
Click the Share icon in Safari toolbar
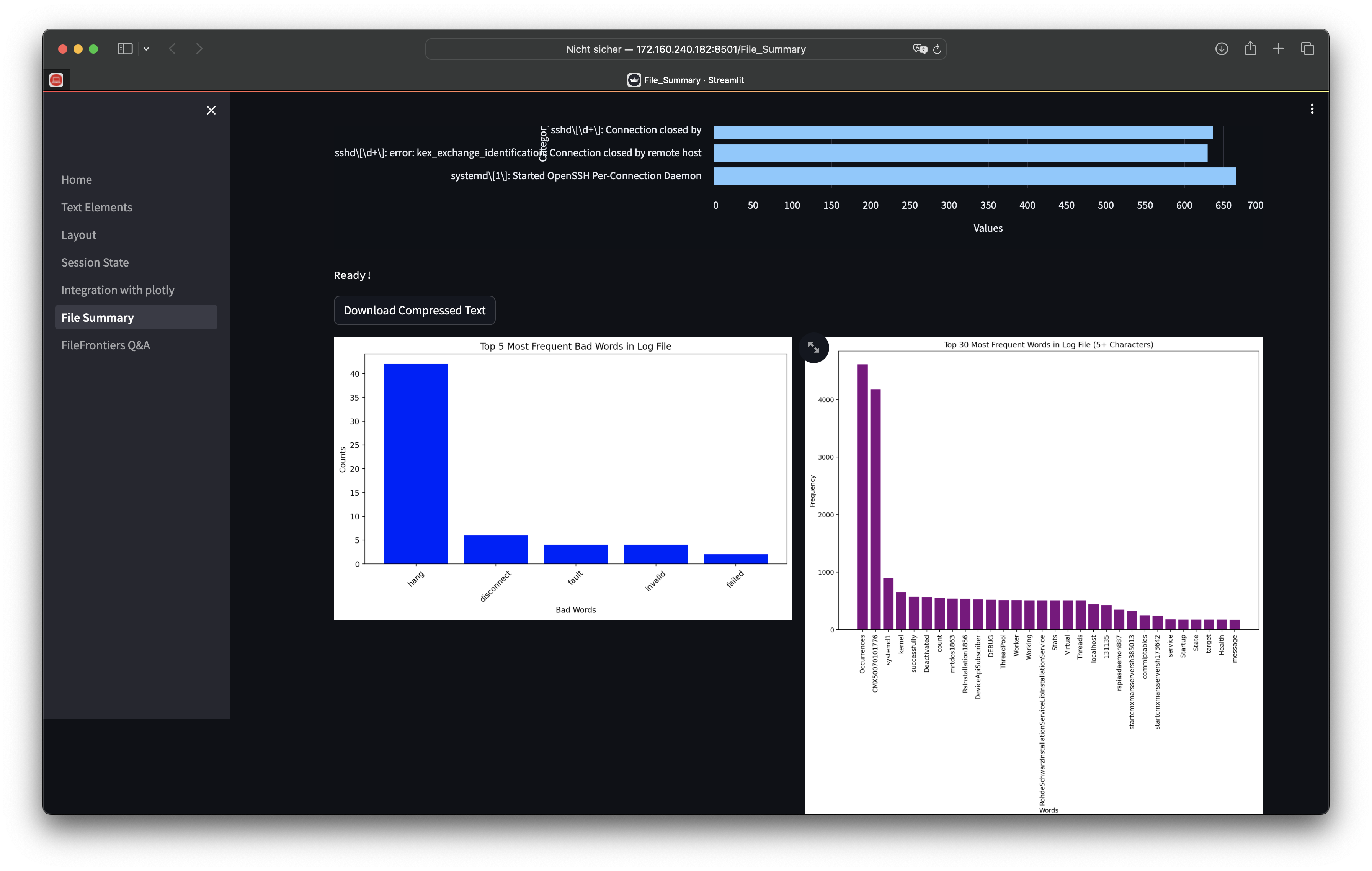coord(1250,49)
